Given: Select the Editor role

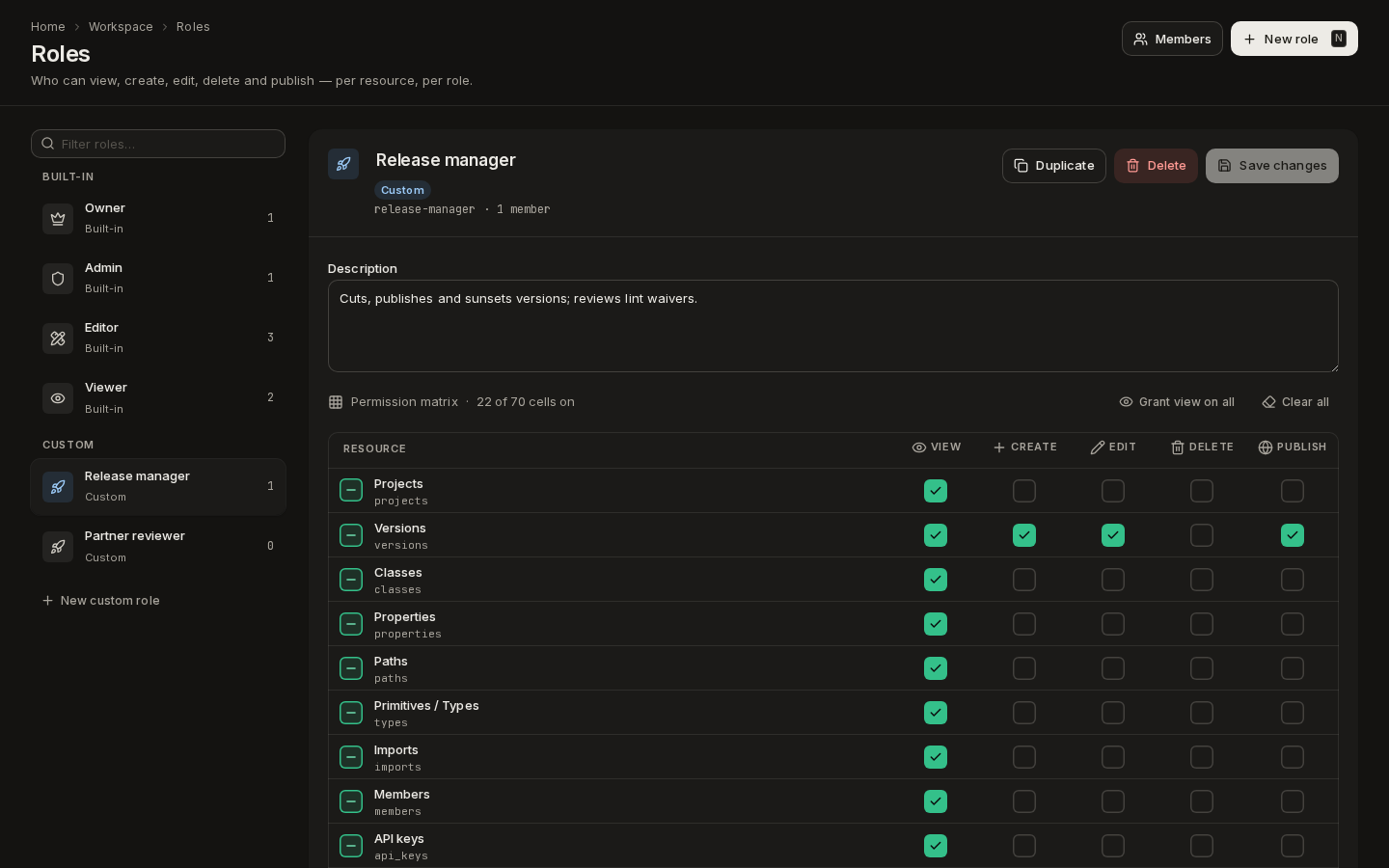Looking at the screenshot, I should [158, 339].
